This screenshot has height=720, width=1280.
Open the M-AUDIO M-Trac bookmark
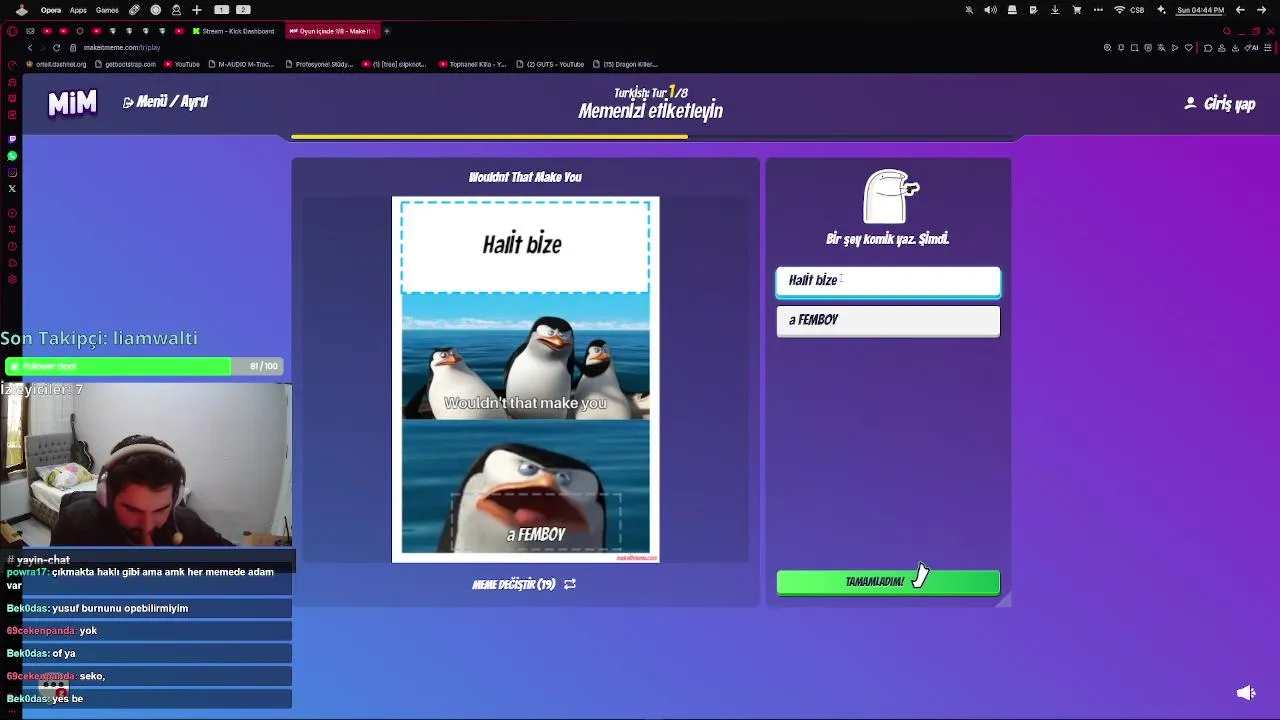241,64
